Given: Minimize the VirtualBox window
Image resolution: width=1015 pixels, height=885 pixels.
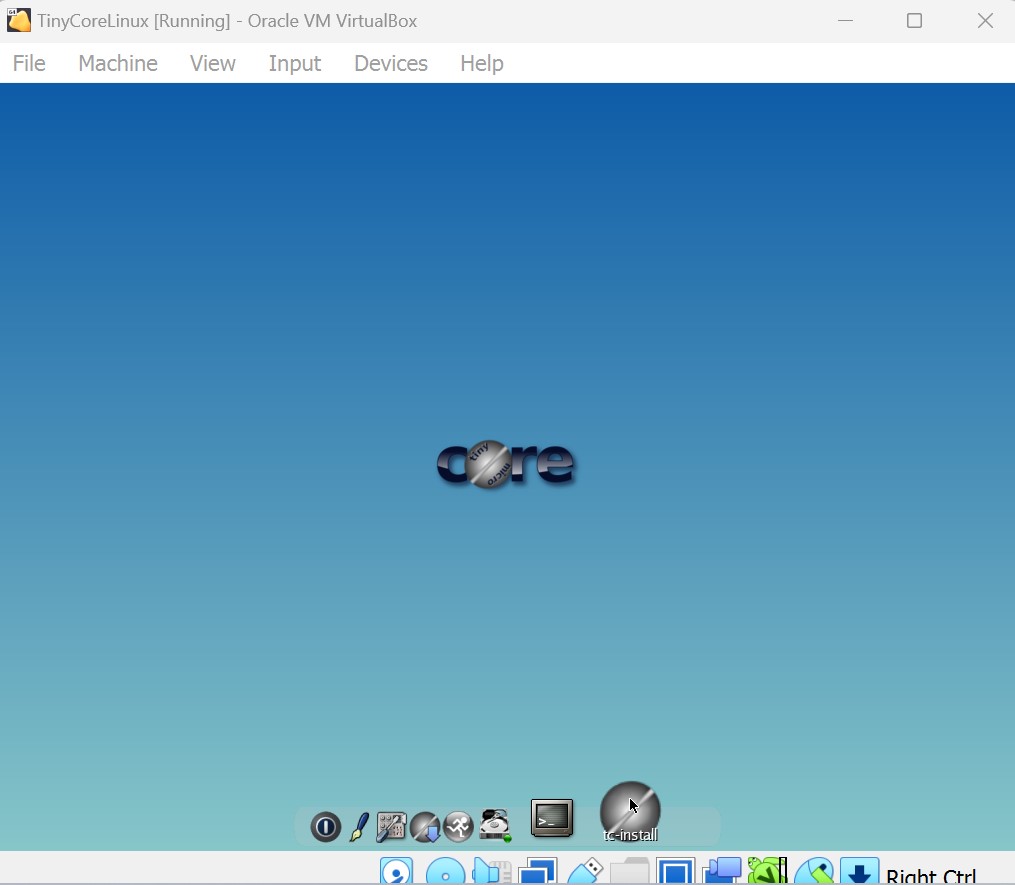Looking at the screenshot, I should tap(845, 21).
